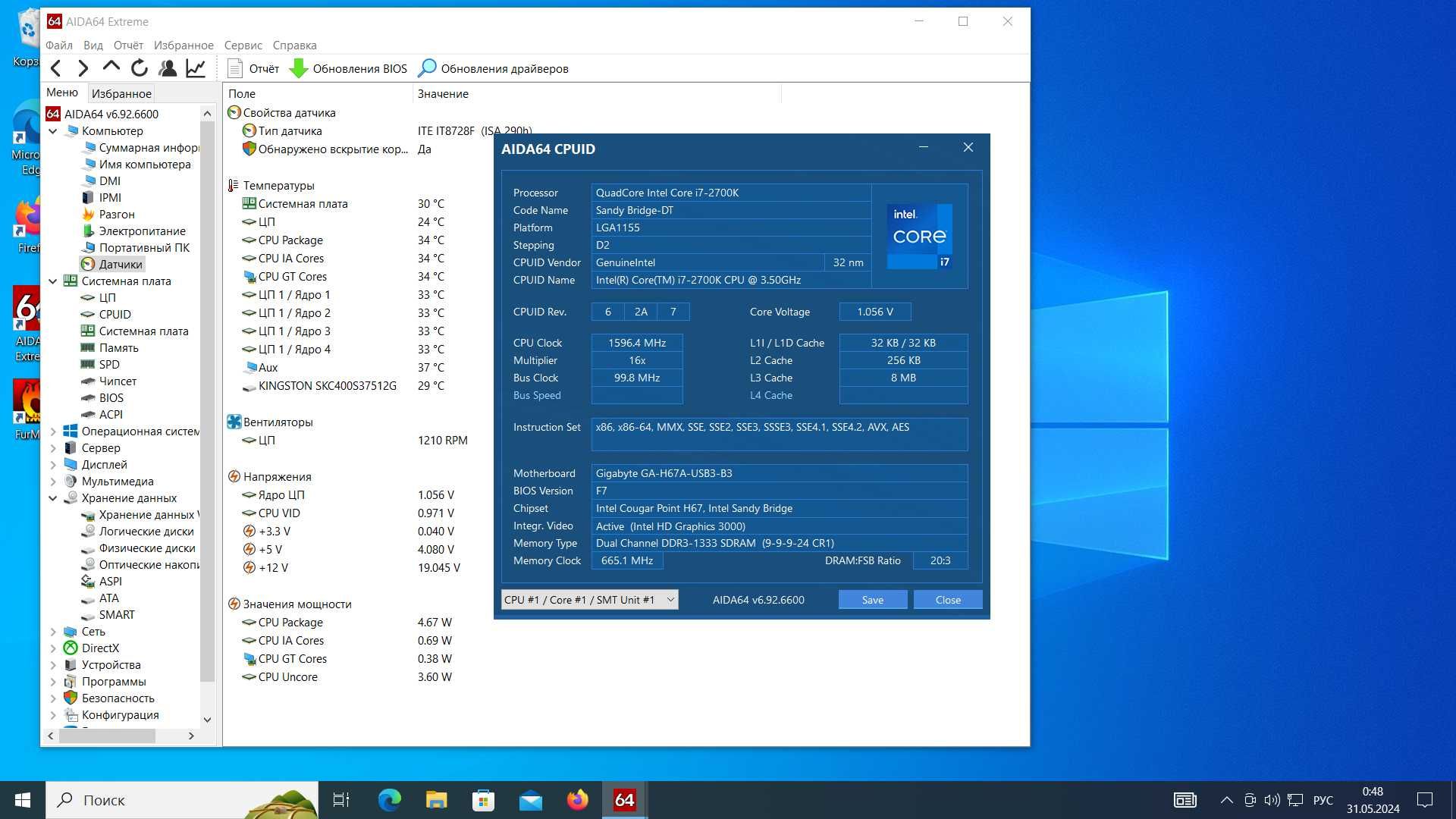Click the Back navigation arrow in toolbar
The image size is (1456, 819).
55,68
